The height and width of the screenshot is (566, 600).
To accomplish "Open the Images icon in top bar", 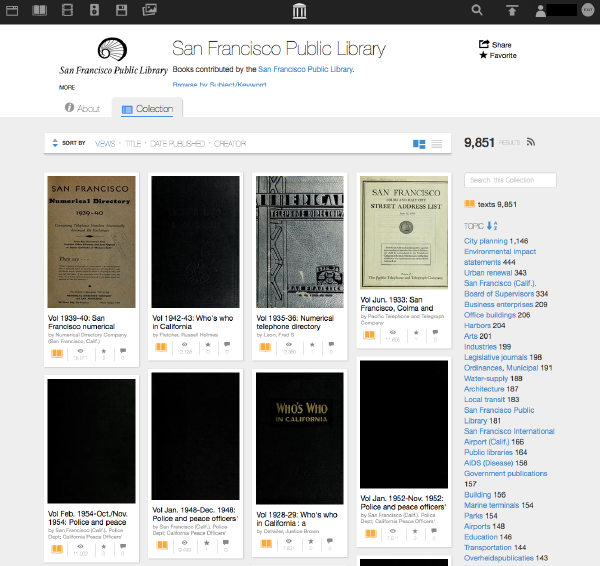I will coord(149,11).
